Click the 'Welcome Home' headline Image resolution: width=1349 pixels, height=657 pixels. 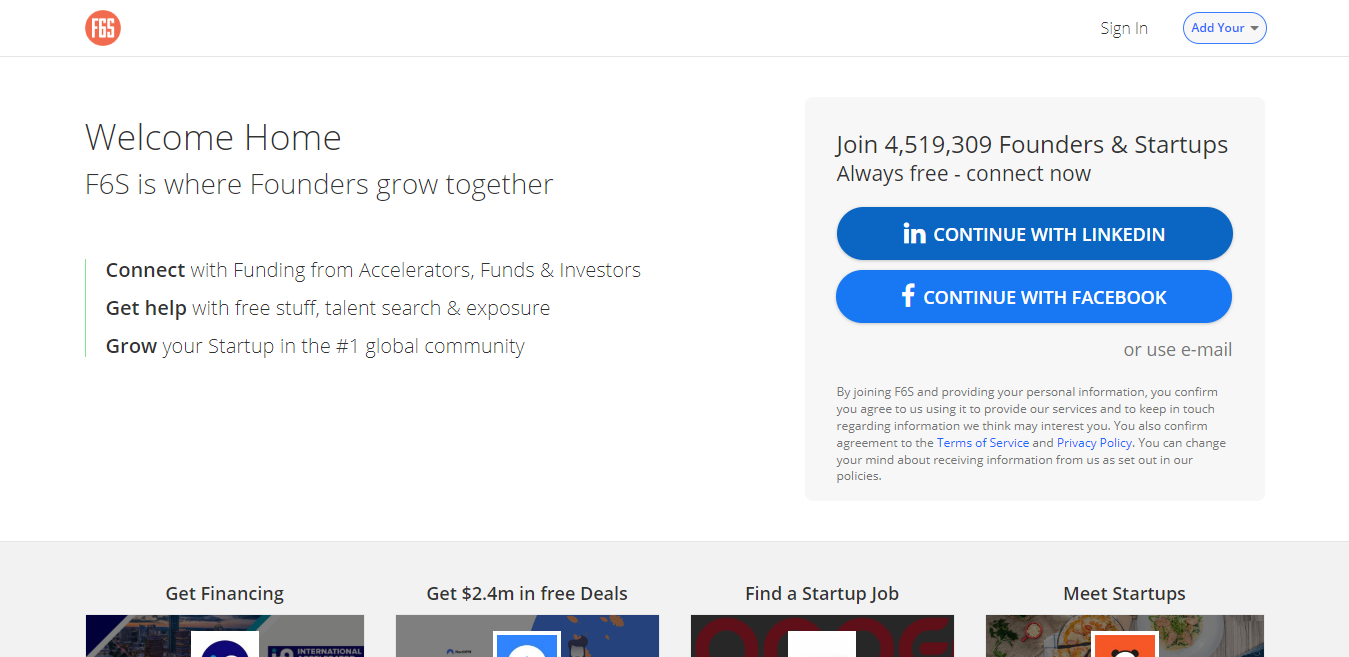point(213,137)
